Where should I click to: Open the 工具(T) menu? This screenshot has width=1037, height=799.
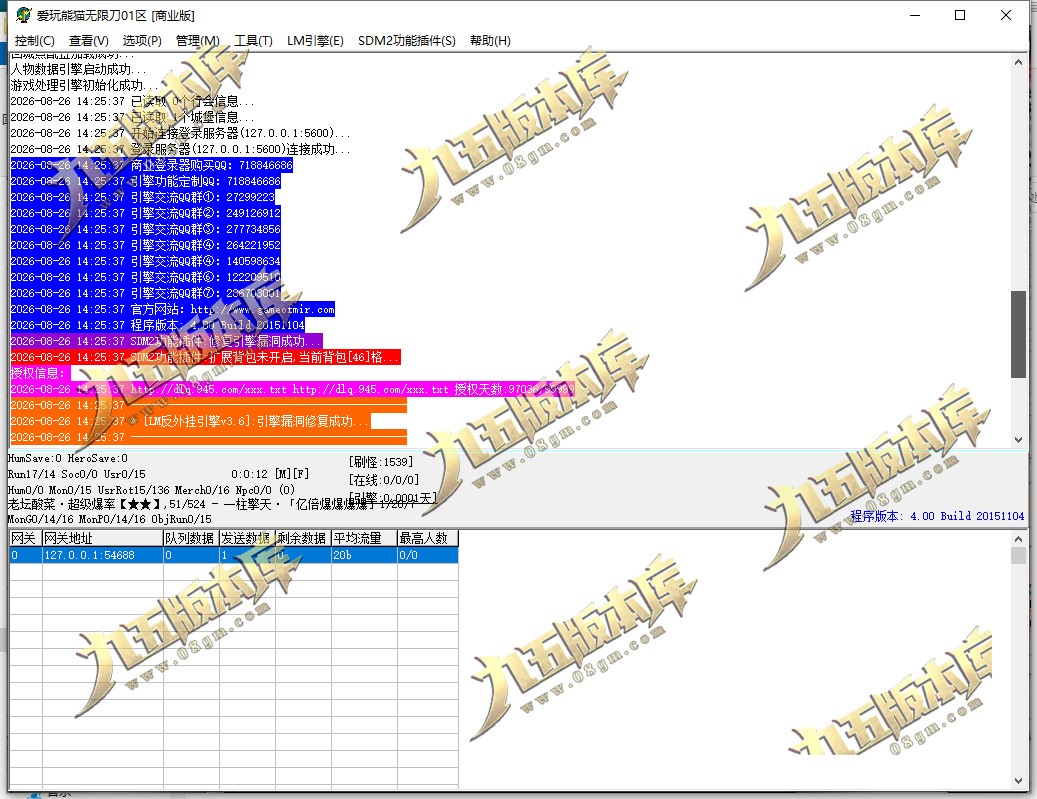(253, 41)
